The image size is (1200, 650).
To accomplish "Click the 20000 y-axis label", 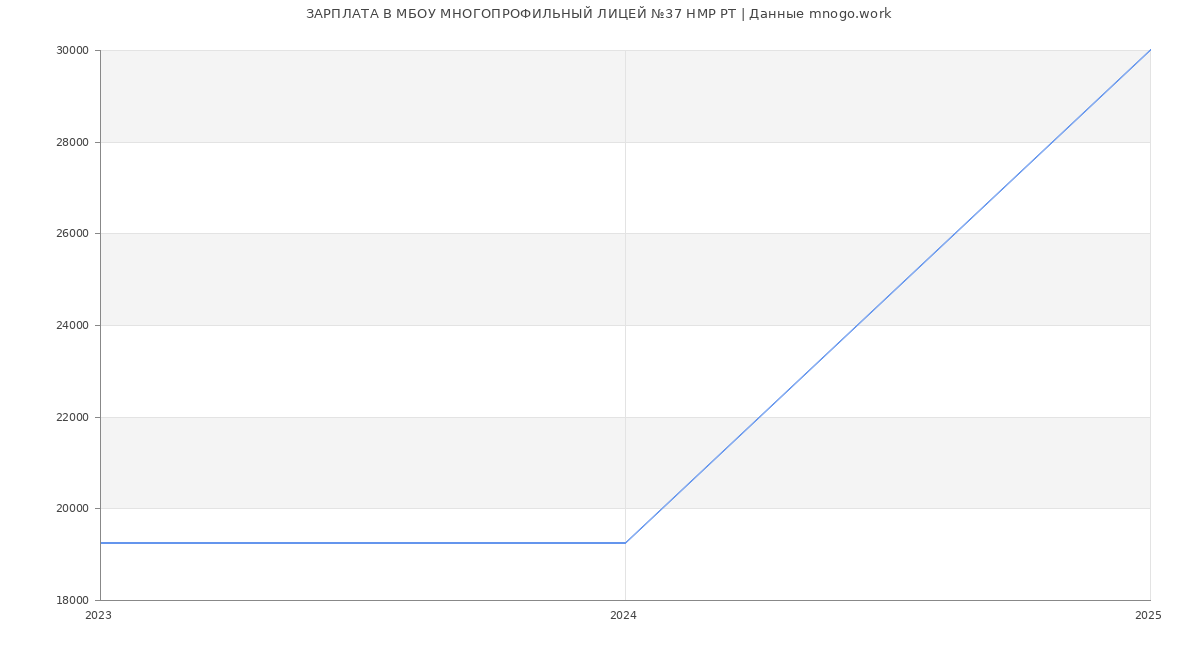I will [x=73, y=509].
